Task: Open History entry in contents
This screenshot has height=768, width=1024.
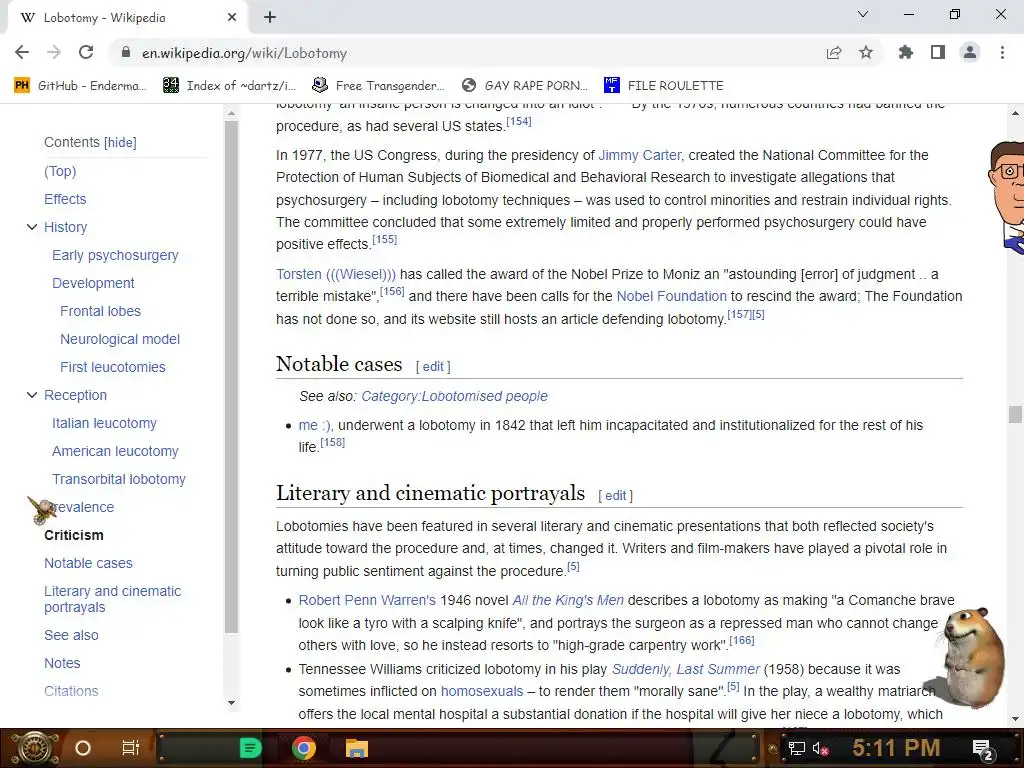Action: point(65,227)
